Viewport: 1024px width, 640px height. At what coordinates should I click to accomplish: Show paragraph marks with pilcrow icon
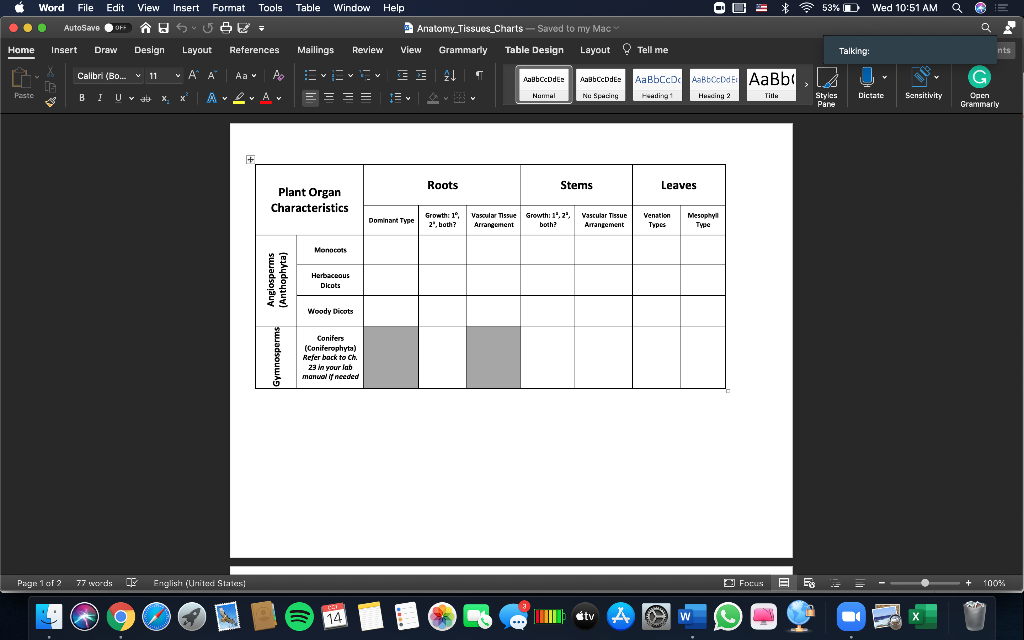click(479, 76)
